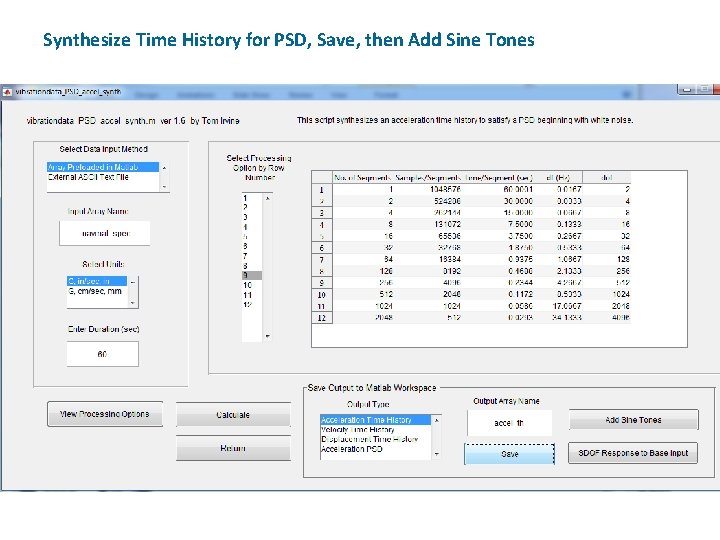Click 'df (Hz)' column header
This screenshot has height=540, width=720.
559,178
